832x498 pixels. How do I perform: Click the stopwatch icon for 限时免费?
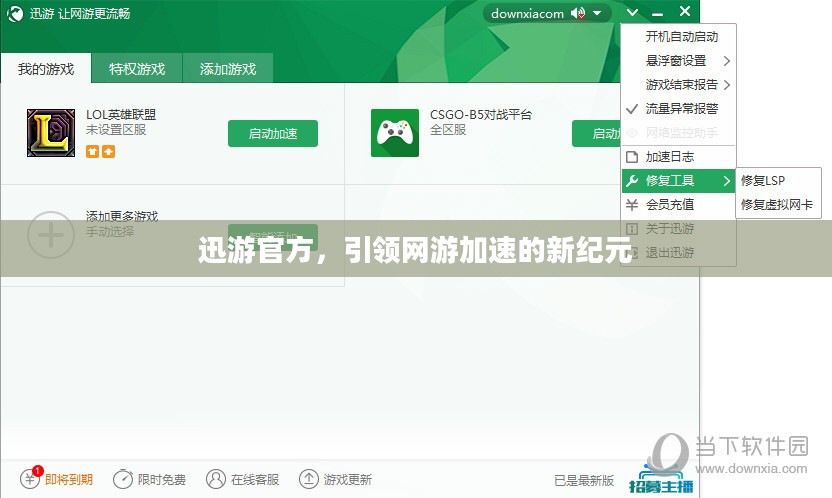pyautogui.click(x=123, y=479)
